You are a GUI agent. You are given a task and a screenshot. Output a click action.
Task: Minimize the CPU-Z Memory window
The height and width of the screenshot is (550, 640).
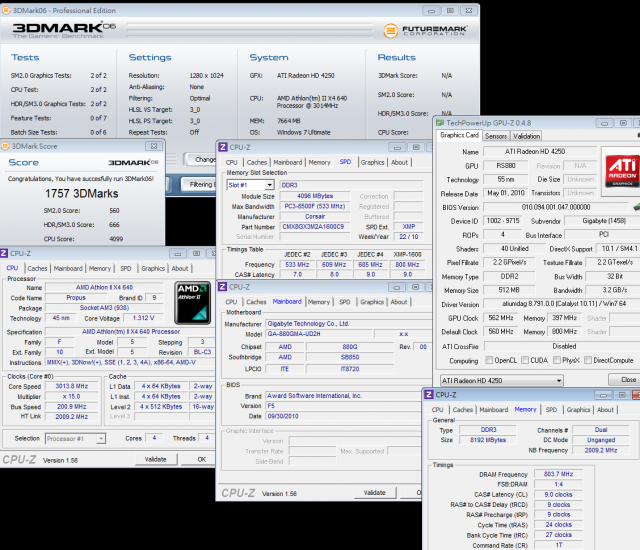pos(603,395)
